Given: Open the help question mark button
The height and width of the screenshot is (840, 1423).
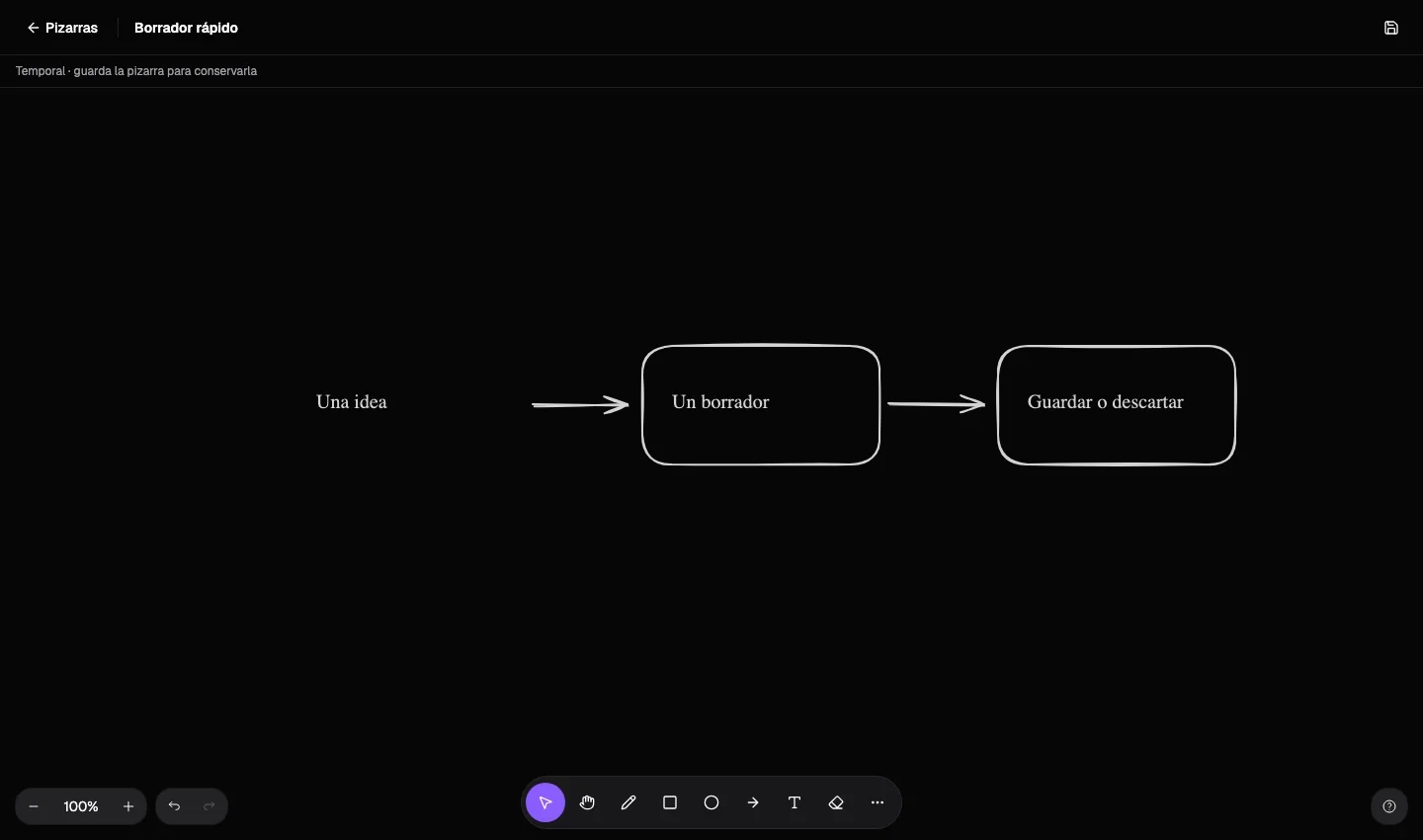Looking at the screenshot, I should tap(1389, 806).
